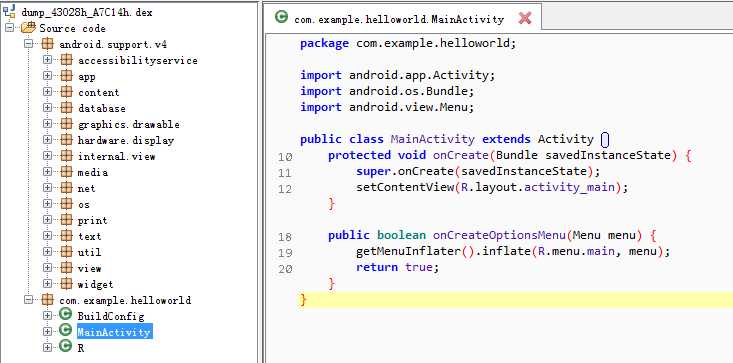This screenshot has width=733, height=363.
Task: Click the package icon beside net
Action: [x=67, y=188]
